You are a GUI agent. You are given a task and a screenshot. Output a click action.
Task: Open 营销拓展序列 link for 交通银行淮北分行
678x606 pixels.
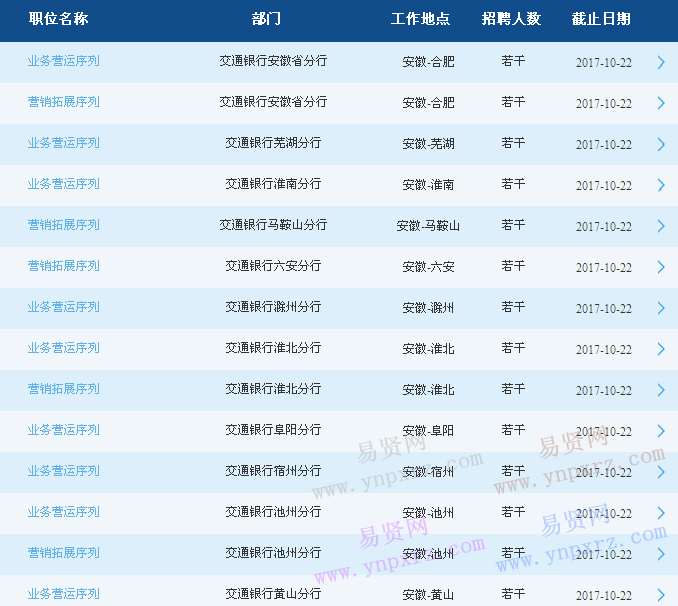[x=64, y=389]
